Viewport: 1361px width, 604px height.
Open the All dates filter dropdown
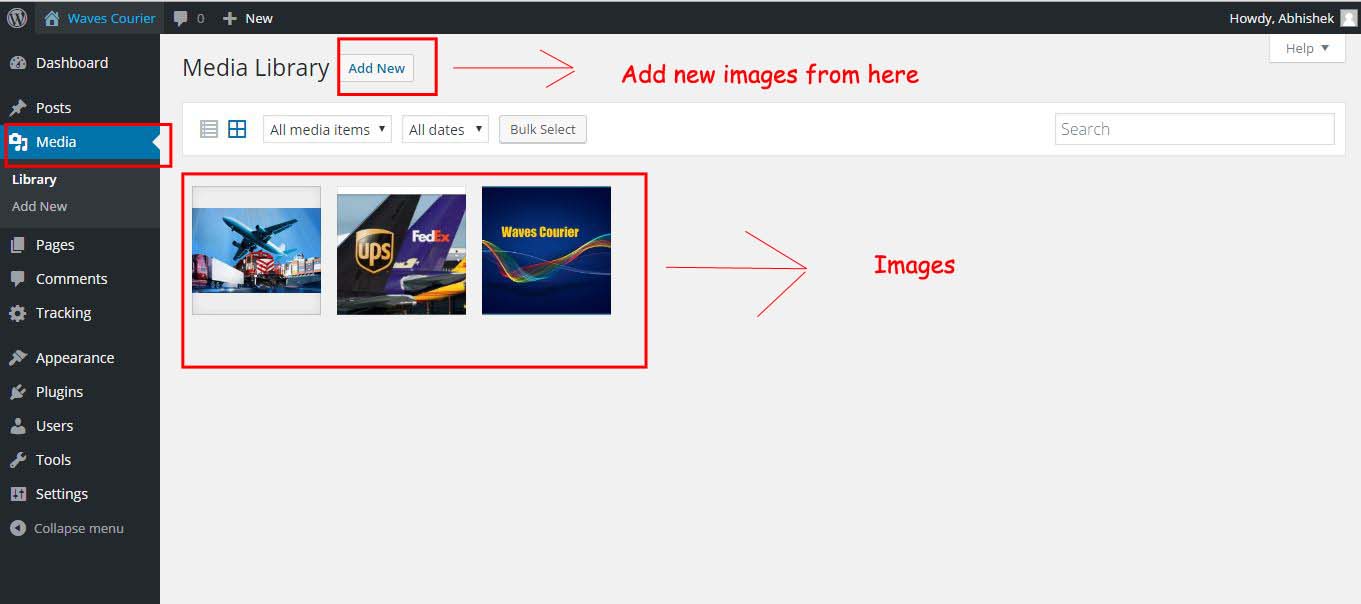click(445, 129)
